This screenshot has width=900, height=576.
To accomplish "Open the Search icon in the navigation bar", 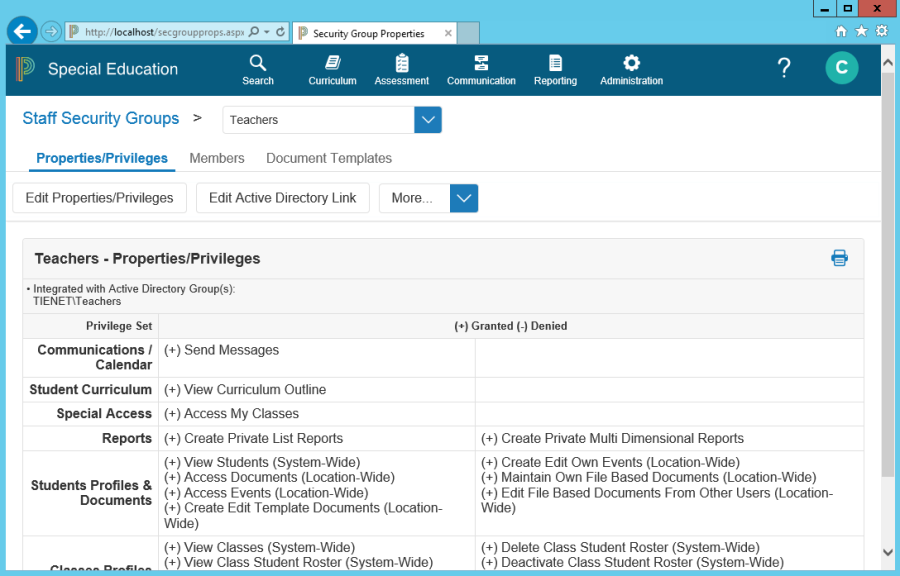I will pyautogui.click(x=258, y=69).
